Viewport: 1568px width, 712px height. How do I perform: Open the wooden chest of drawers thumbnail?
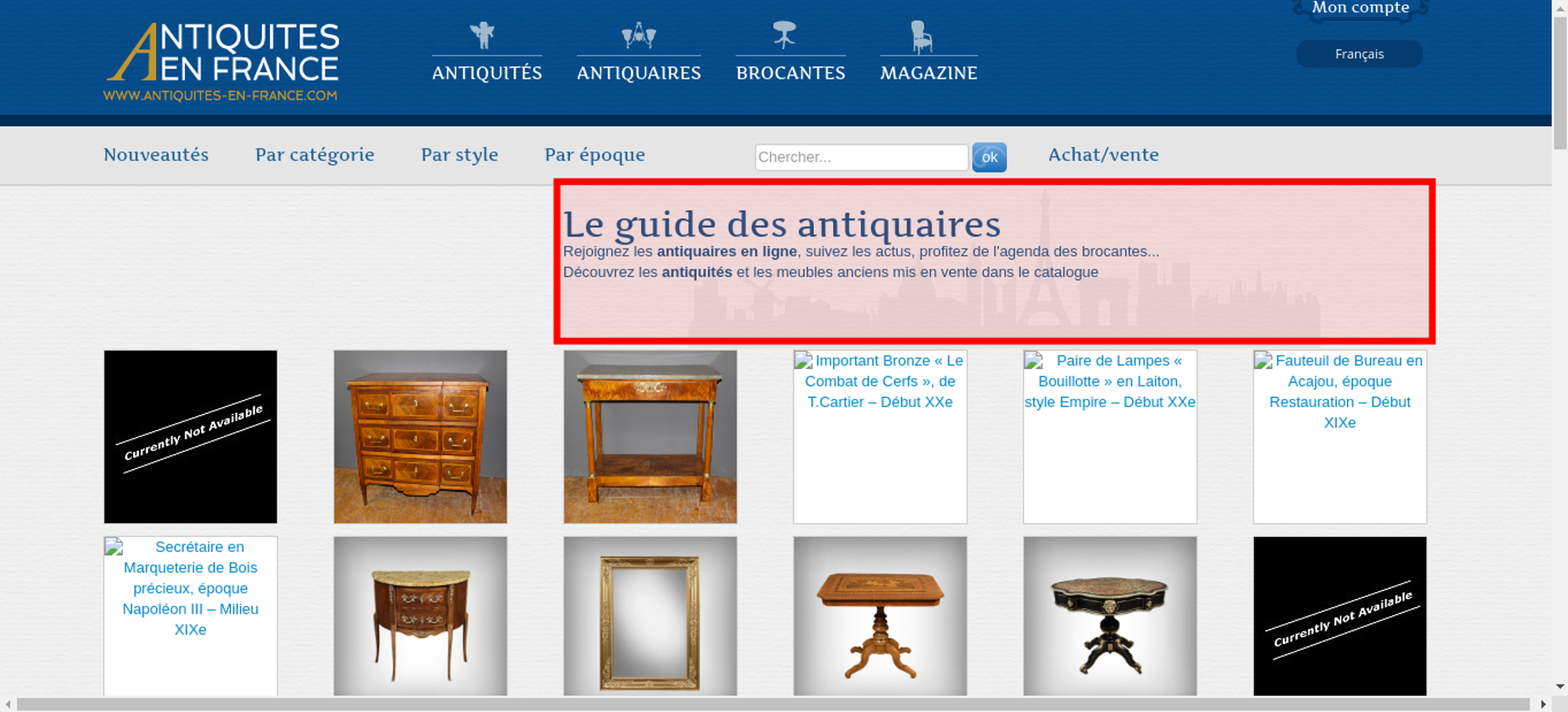[x=420, y=437]
